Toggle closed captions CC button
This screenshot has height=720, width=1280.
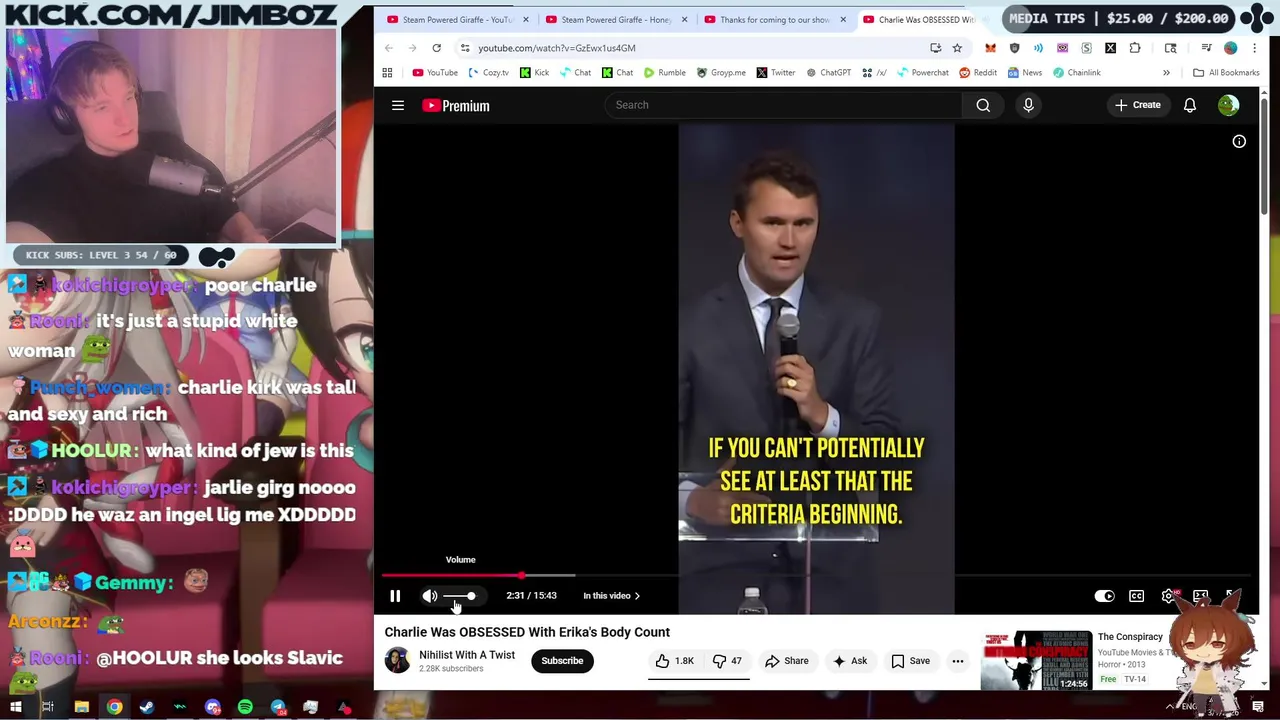point(1137,596)
